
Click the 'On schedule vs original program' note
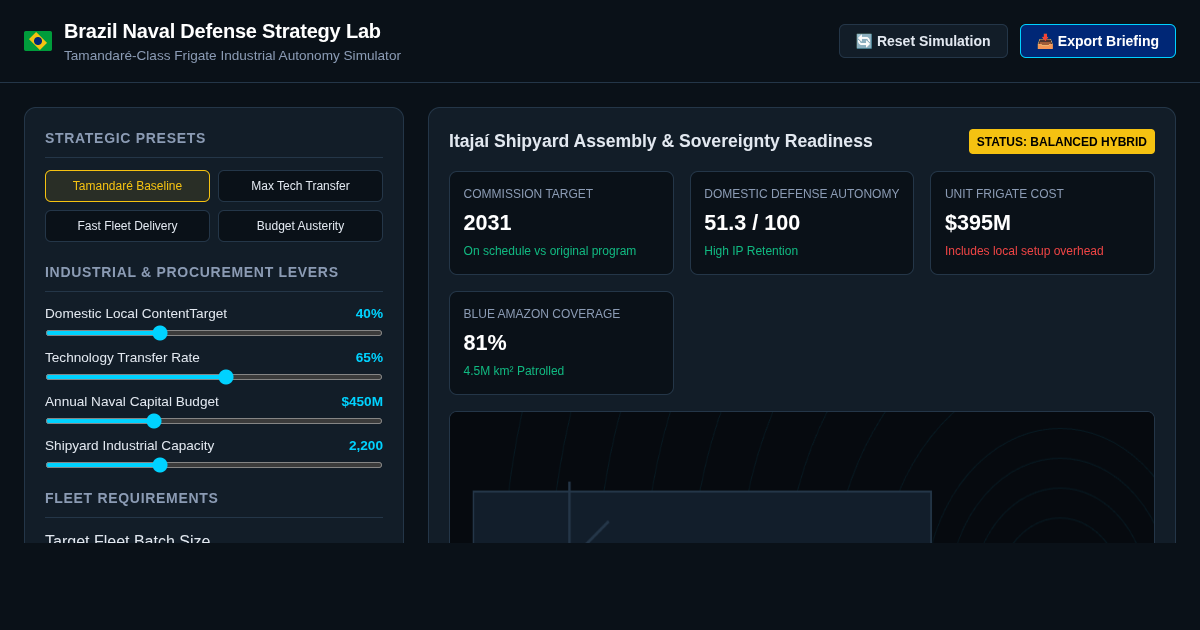(550, 251)
